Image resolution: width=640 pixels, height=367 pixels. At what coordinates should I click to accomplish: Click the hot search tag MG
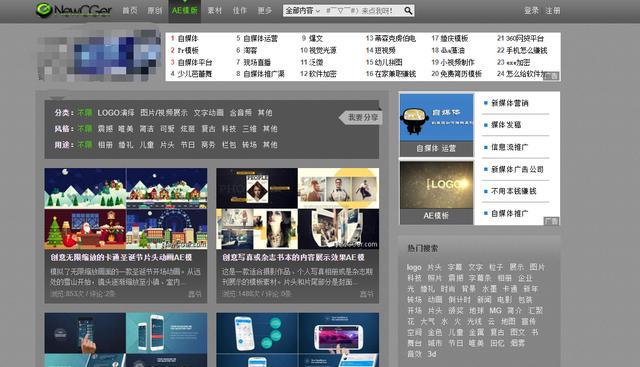495,310
